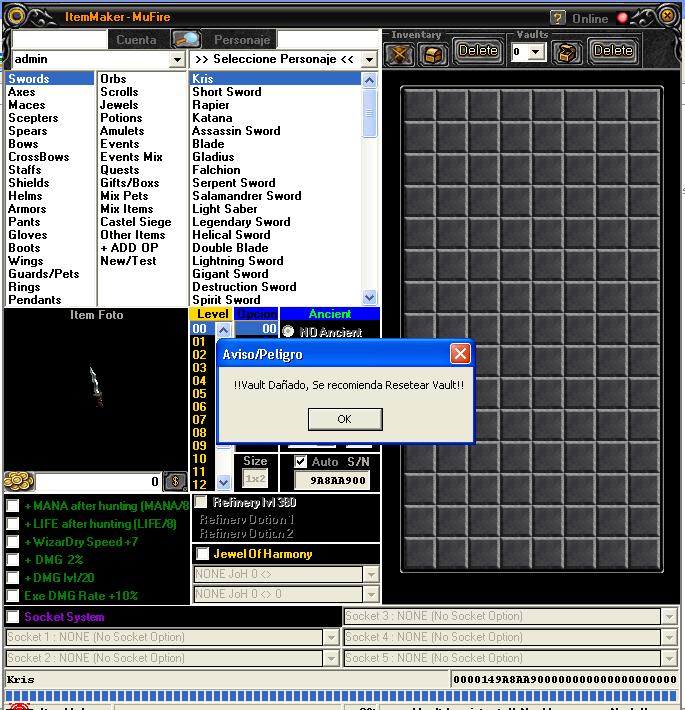This screenshot has height=710, width=685.
Task: Click the Delete button under Inventory
Action: click(x=478, y=50)
